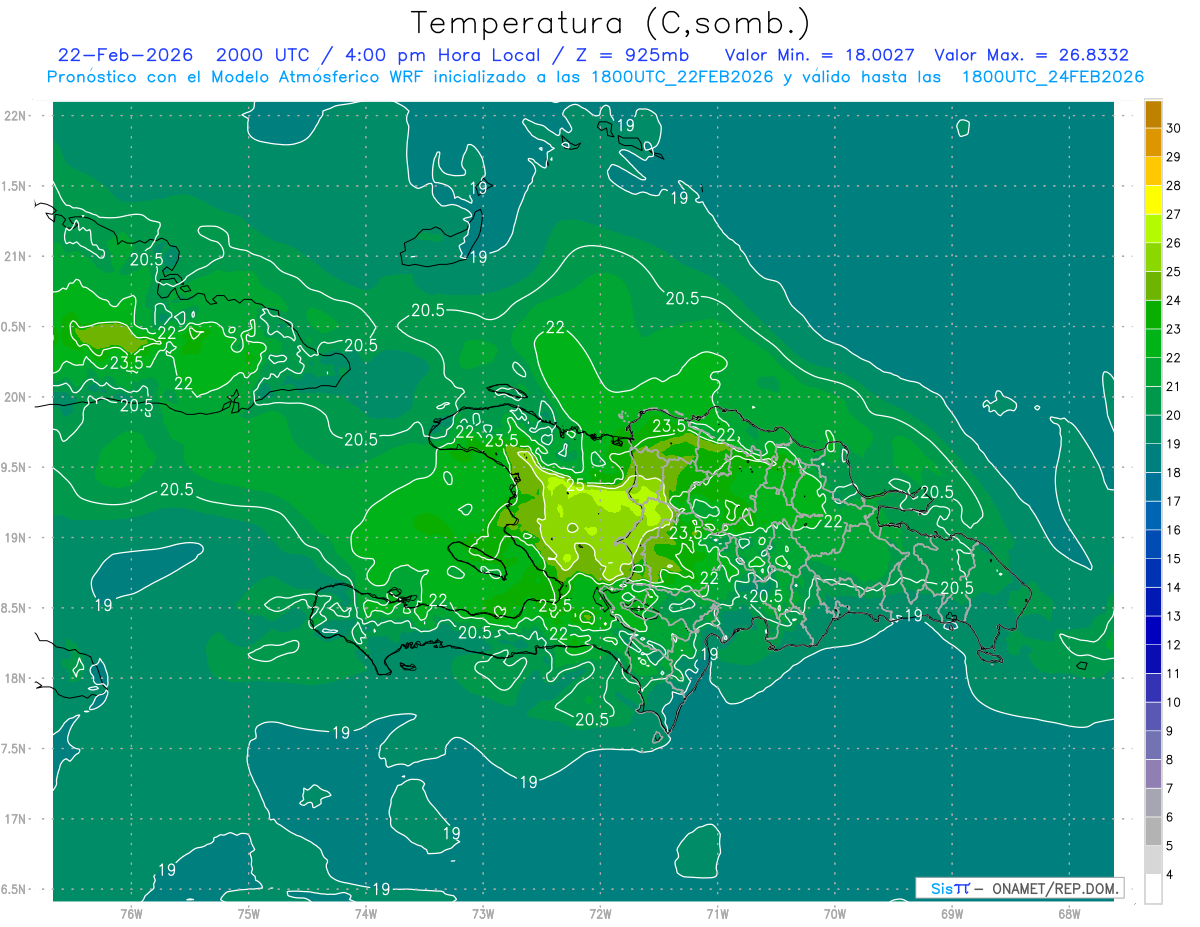1200x927 pixels.
Task: Click the gray swatch between 5 and 6
Action: (1153, 832)
